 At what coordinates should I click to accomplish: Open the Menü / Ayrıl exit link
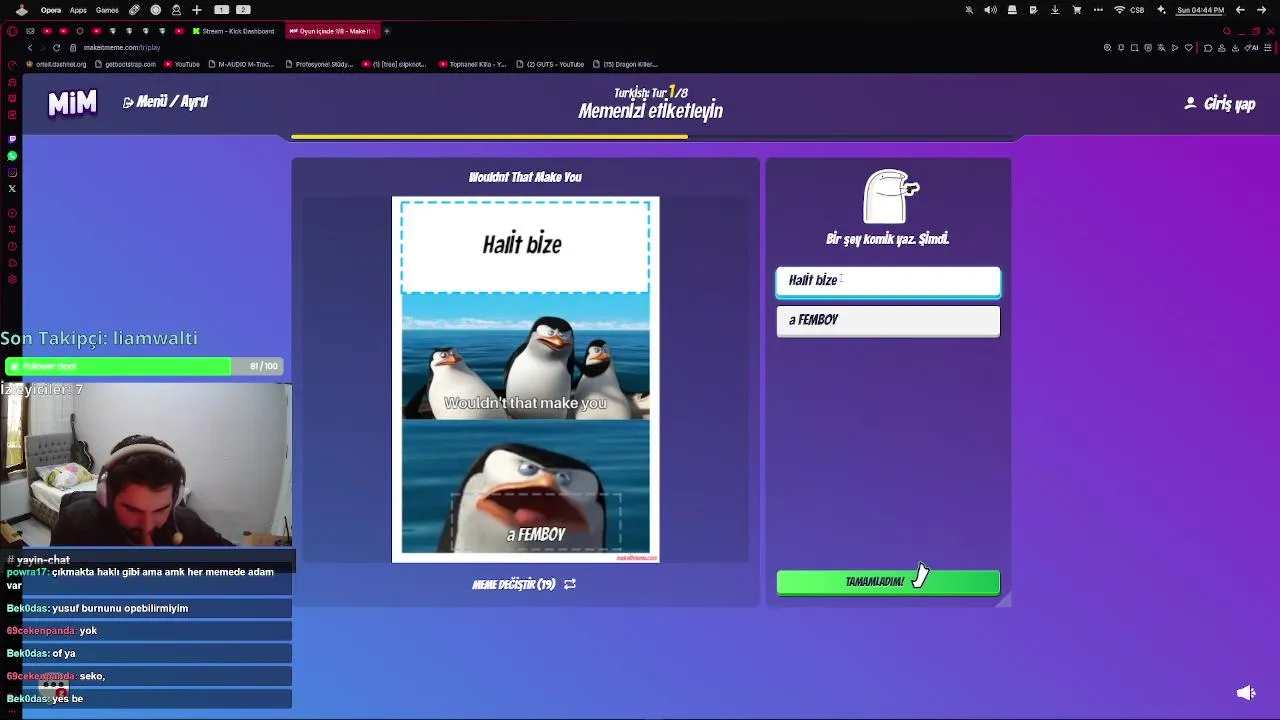pyautogui.click(x=166, y=102)
